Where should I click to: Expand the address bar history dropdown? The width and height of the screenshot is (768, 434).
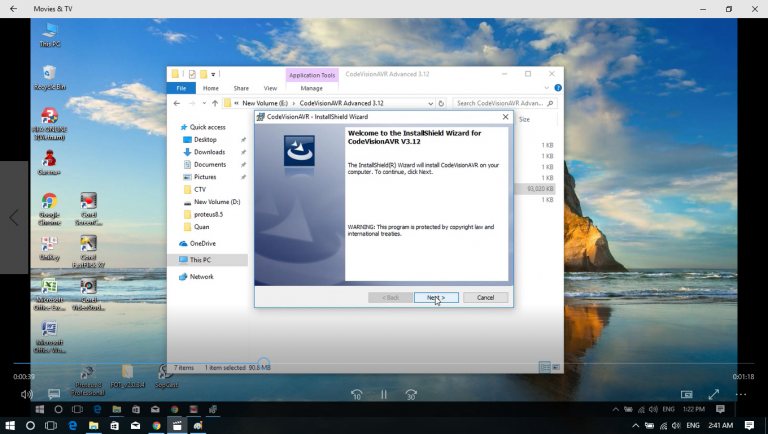click(x=429, y=103)
